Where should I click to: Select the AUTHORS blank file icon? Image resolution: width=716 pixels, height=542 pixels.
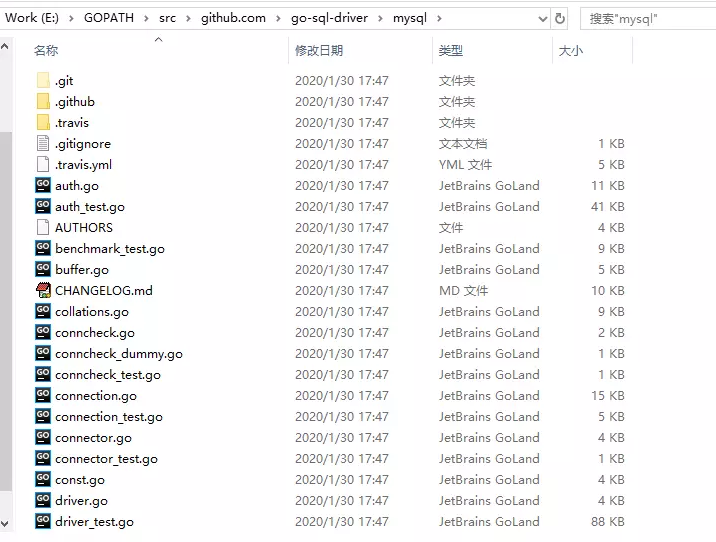click(43, 227)
